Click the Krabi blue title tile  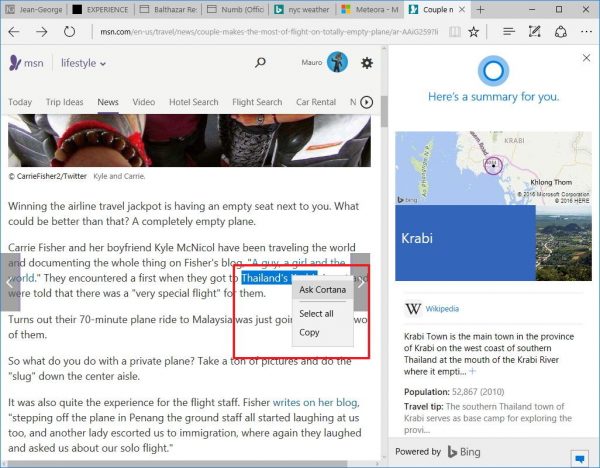pos(465,243)
